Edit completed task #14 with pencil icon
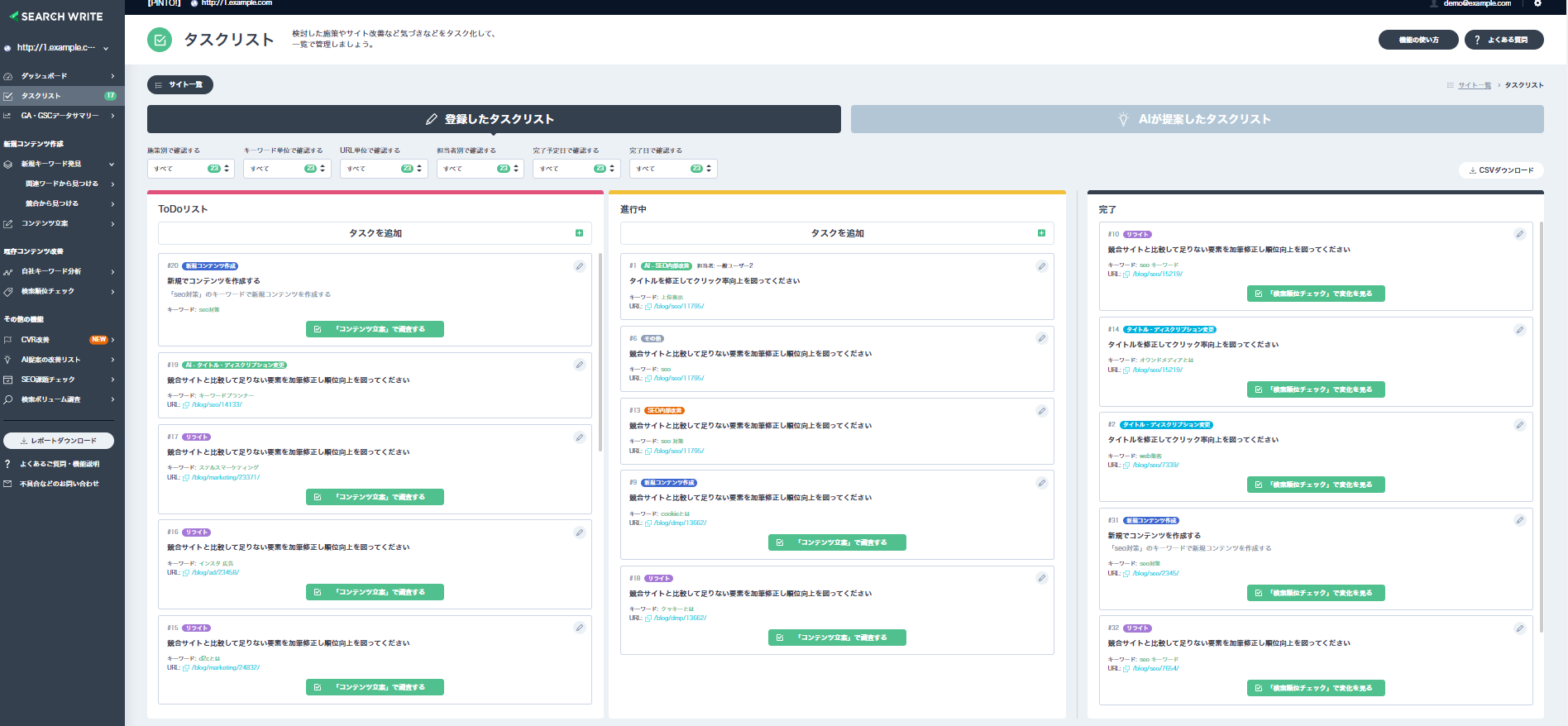 coord(1520,330)
